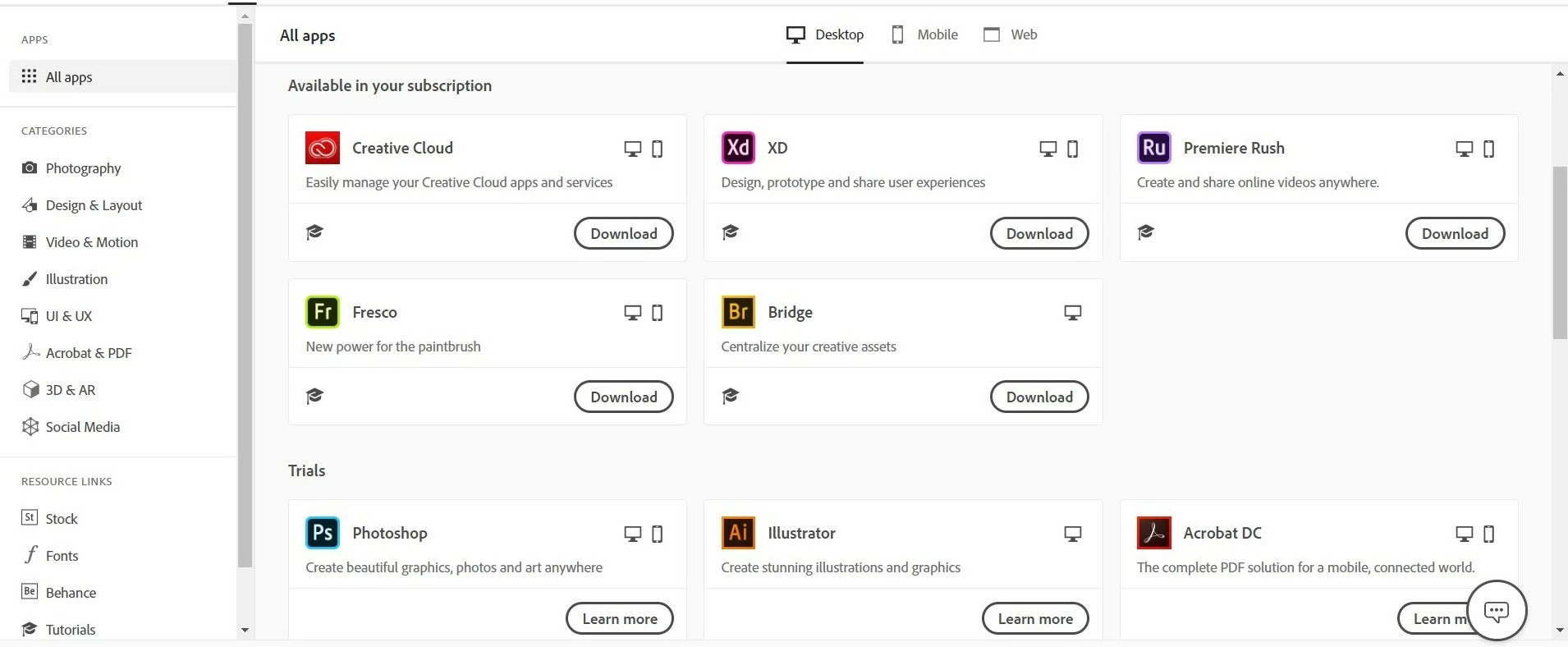Screen dimensions: 1568x647
Task: Learn more about Illustrator
Action: point(1035,618)
